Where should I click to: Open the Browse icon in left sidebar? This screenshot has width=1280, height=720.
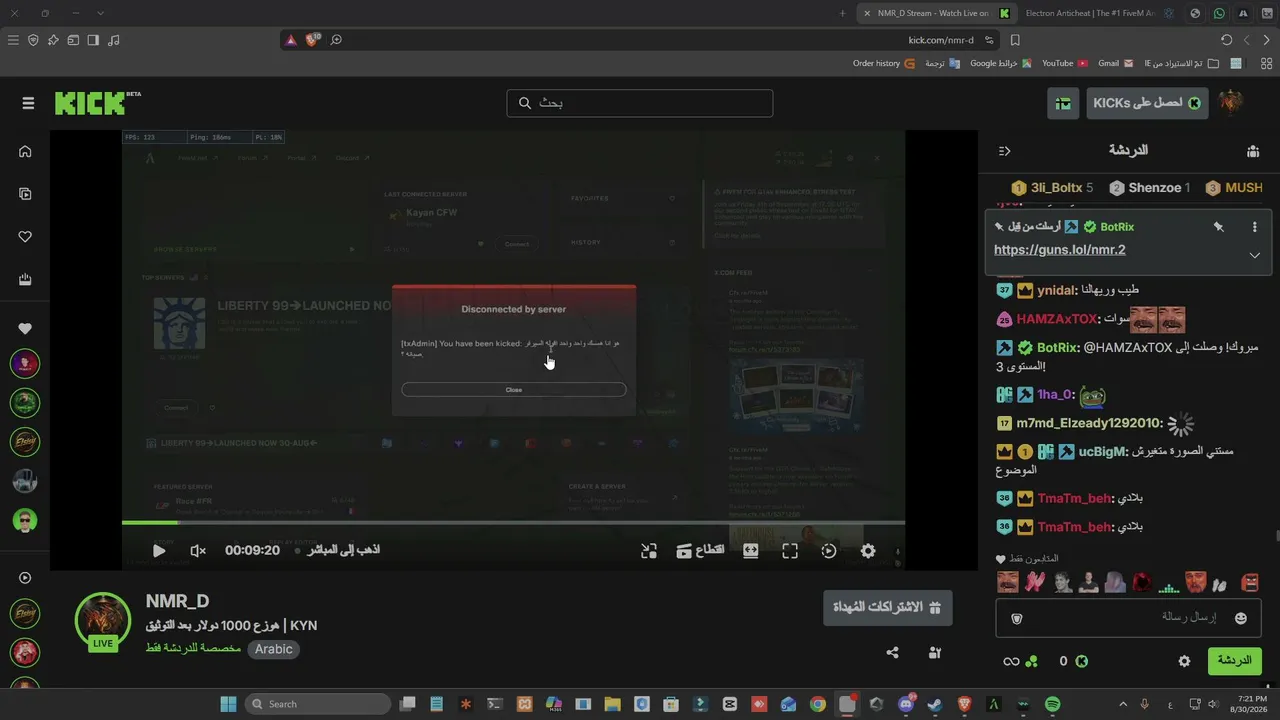coord(25,194)
